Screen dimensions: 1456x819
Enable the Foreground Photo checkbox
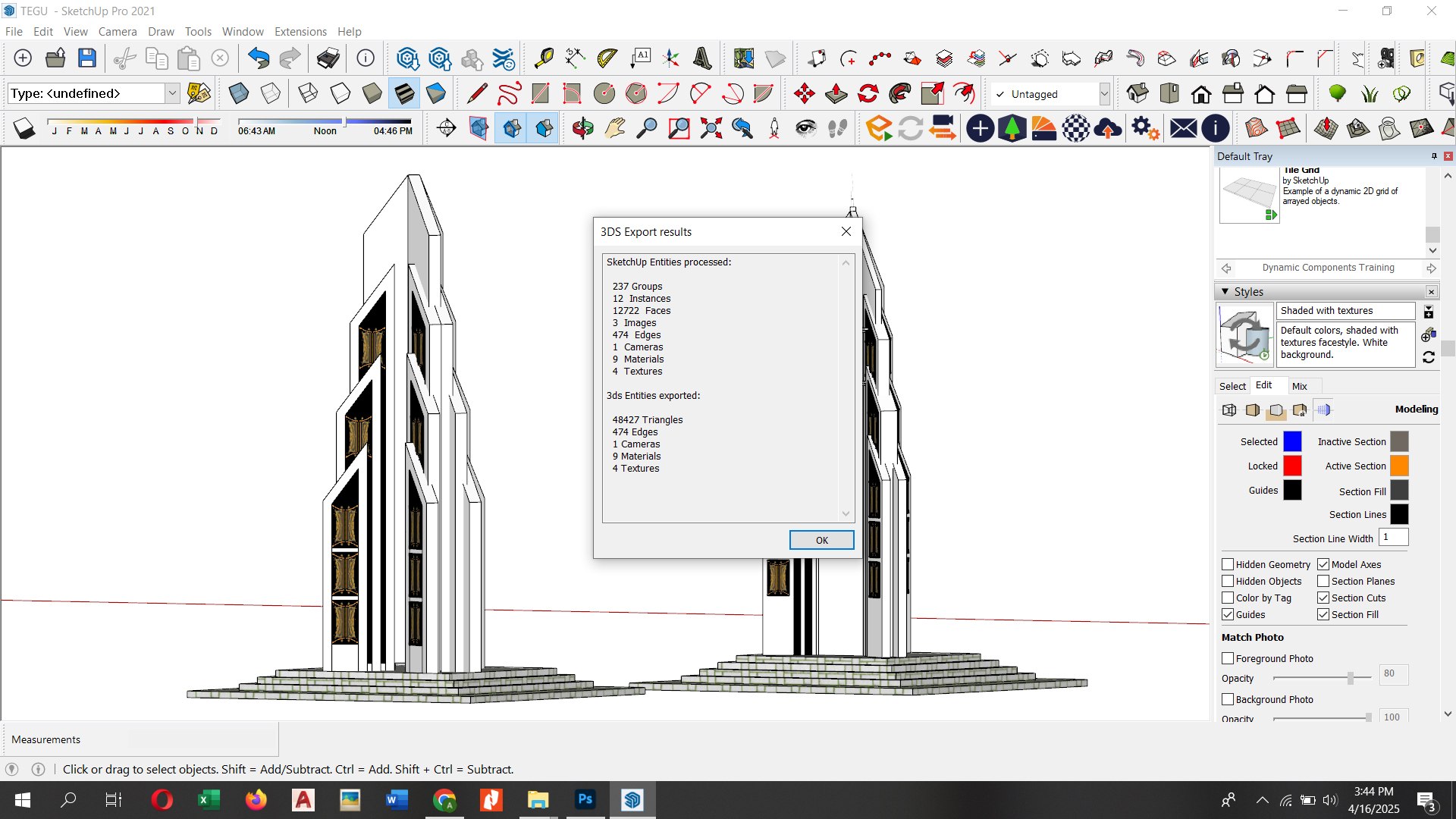click(x=1228, y=658)
